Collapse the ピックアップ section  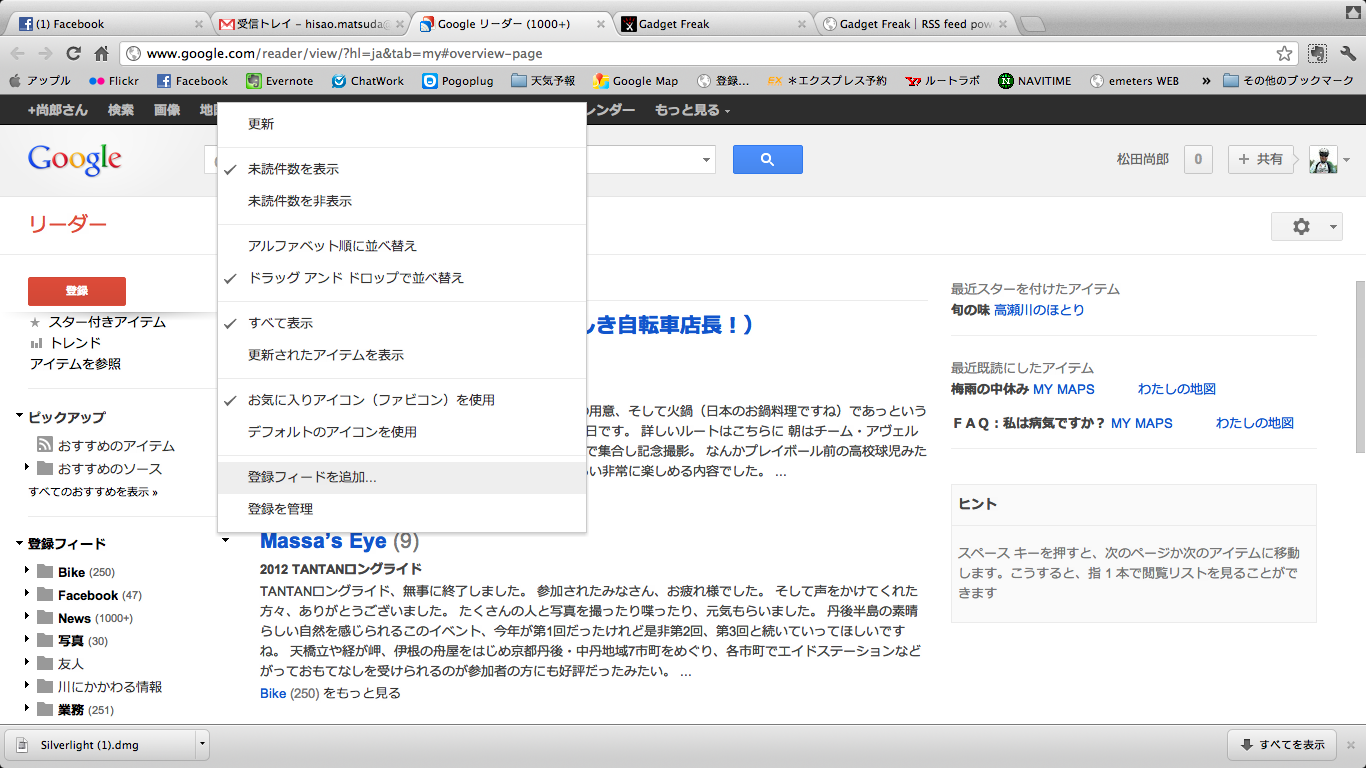20,417
